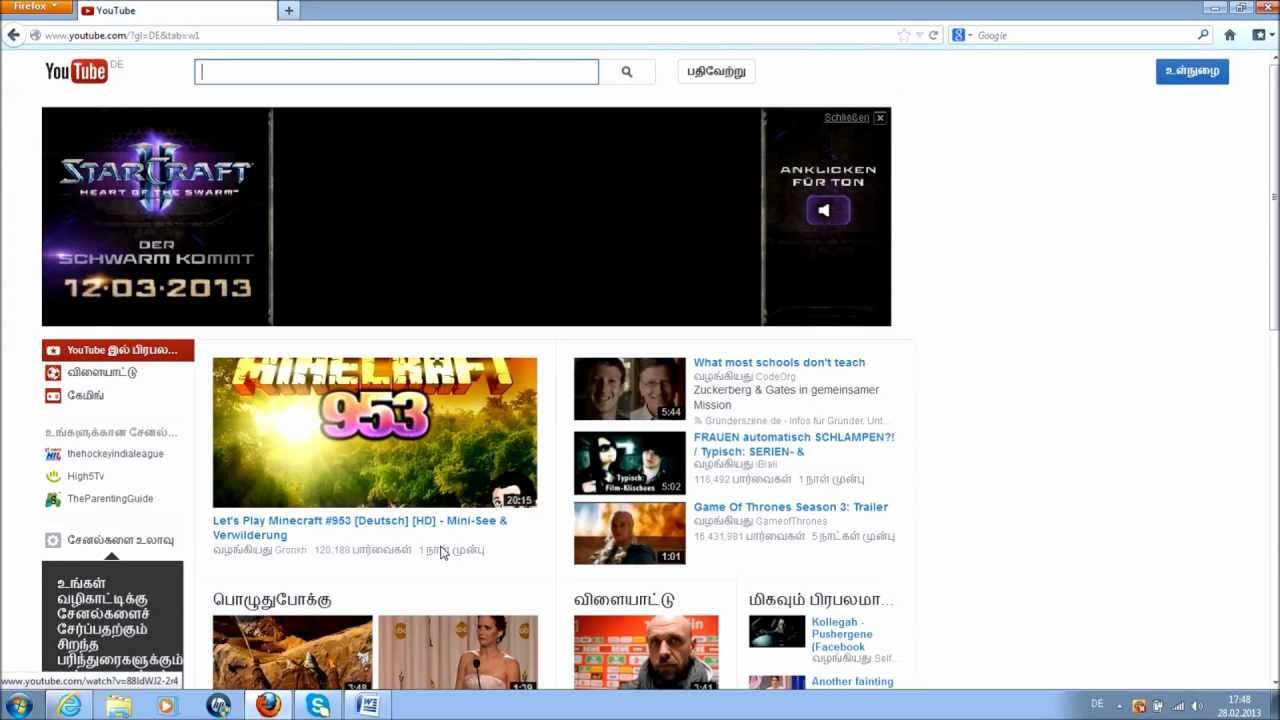The height and width of the screenshot is (720, 1280).
Task: Open Let's Play Minecraft #953 title link
Action: [x=360, y=528]
